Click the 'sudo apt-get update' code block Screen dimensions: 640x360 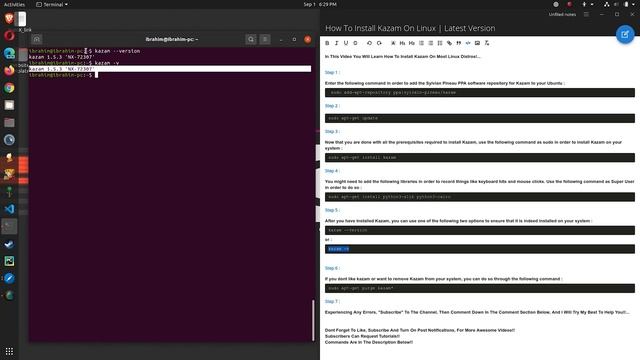[480, 118]
